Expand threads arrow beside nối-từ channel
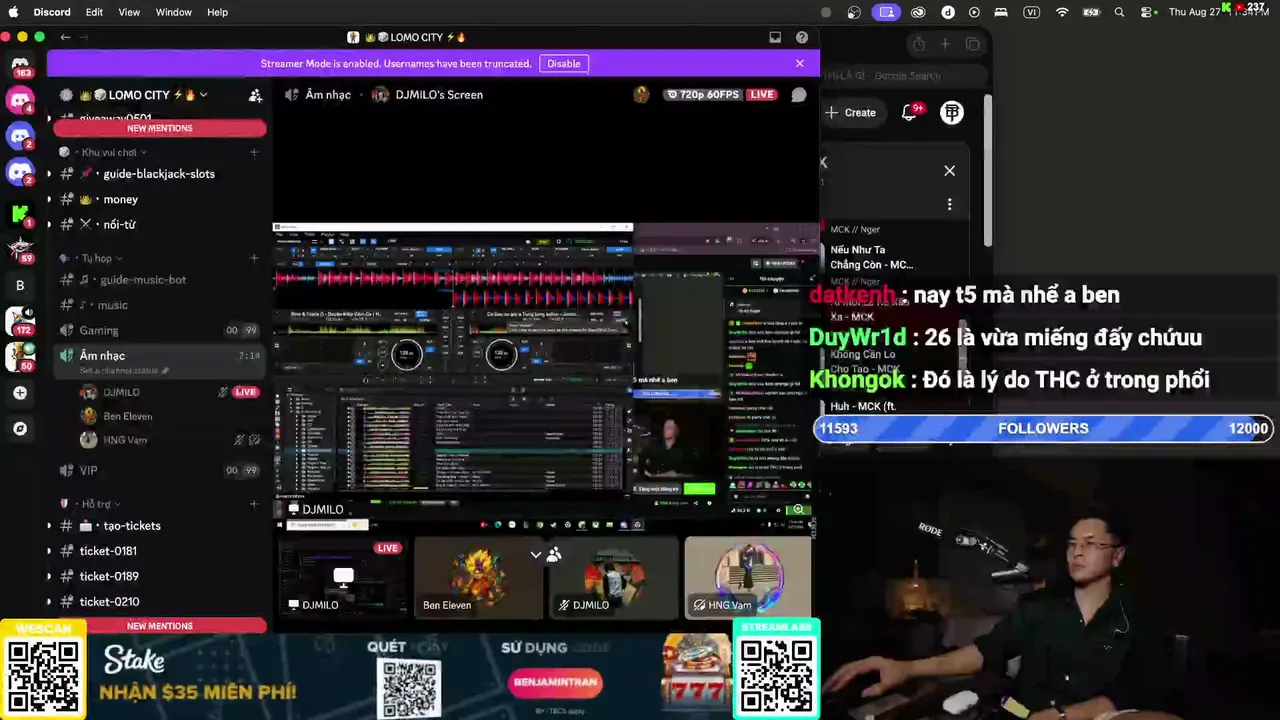 pyautogui.click(x=49, y=225)
